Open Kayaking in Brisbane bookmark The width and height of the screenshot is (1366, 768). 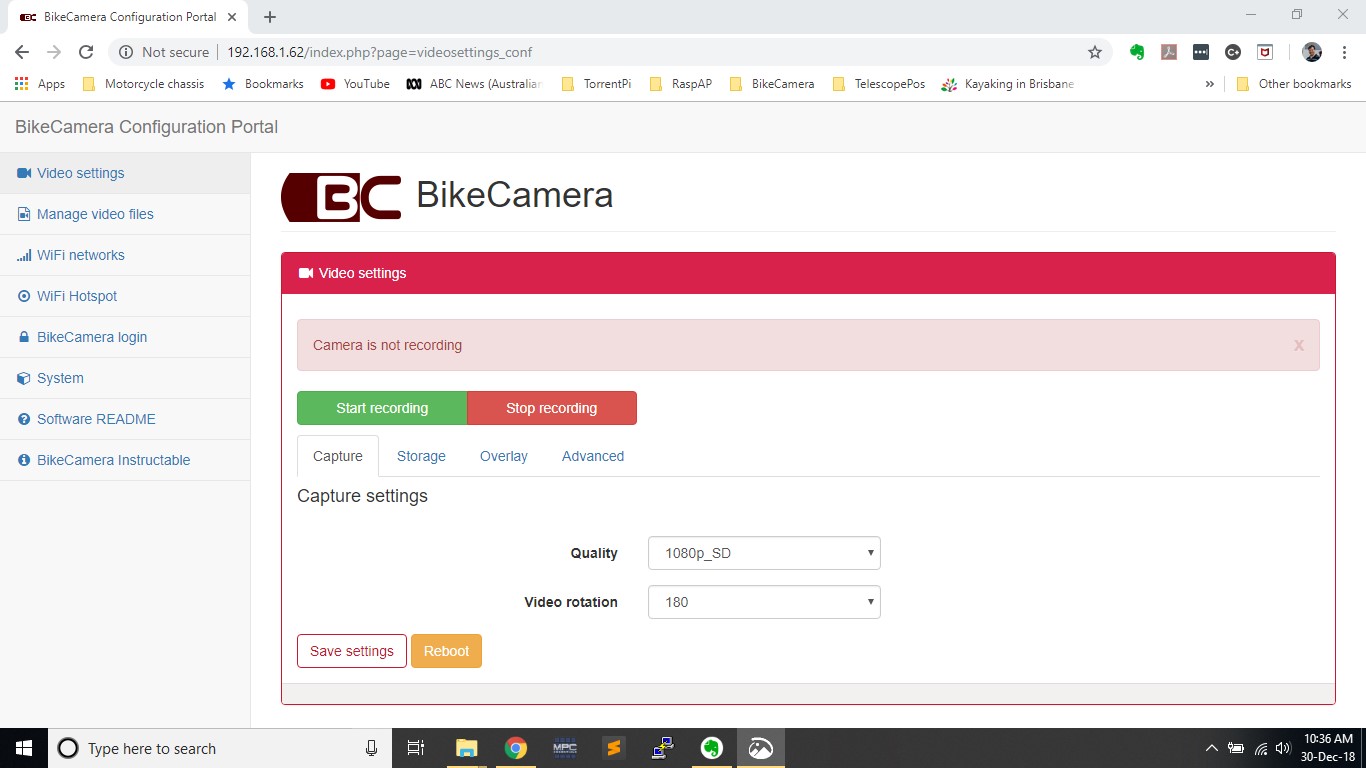(1007, 84)
